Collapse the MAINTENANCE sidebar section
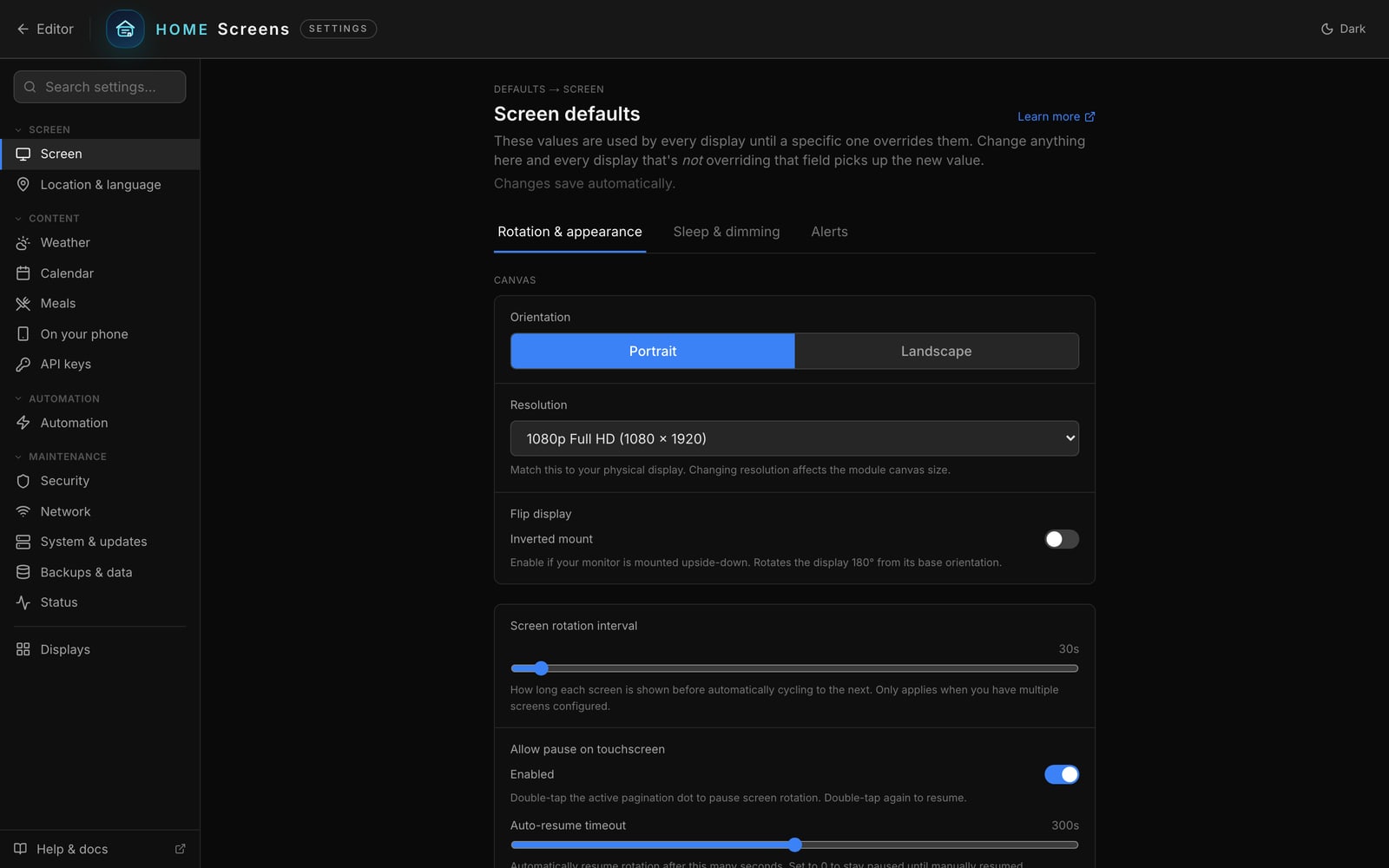This screenshot has width=1389, height=868. [61, 456]
